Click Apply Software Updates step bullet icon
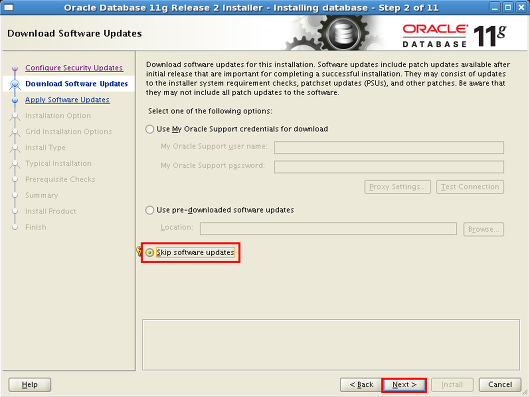Viewport: 530px width, 397px height. pyautogui.click(x=15, y=100)
